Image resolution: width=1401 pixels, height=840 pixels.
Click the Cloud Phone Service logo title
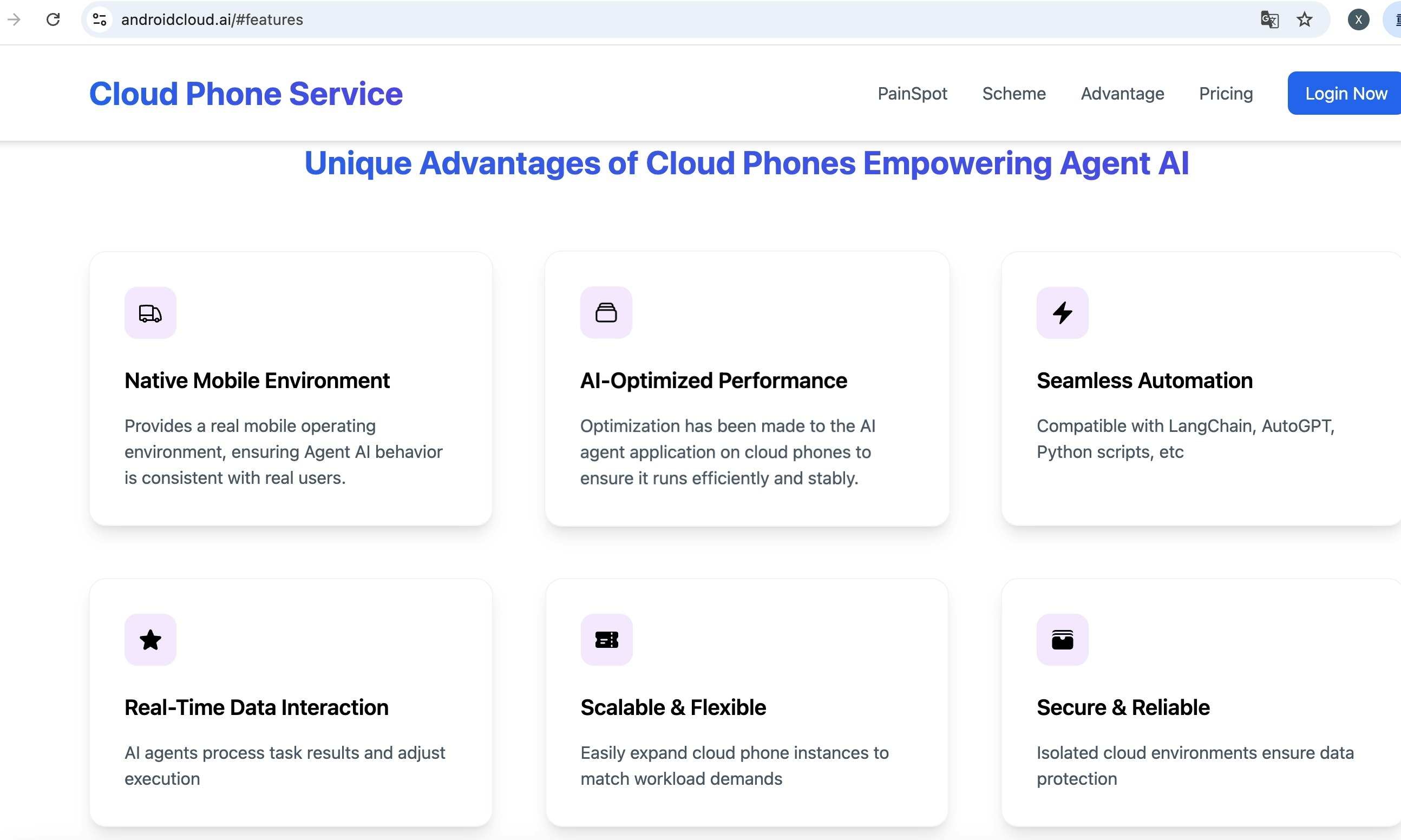[x=246, y=94]
